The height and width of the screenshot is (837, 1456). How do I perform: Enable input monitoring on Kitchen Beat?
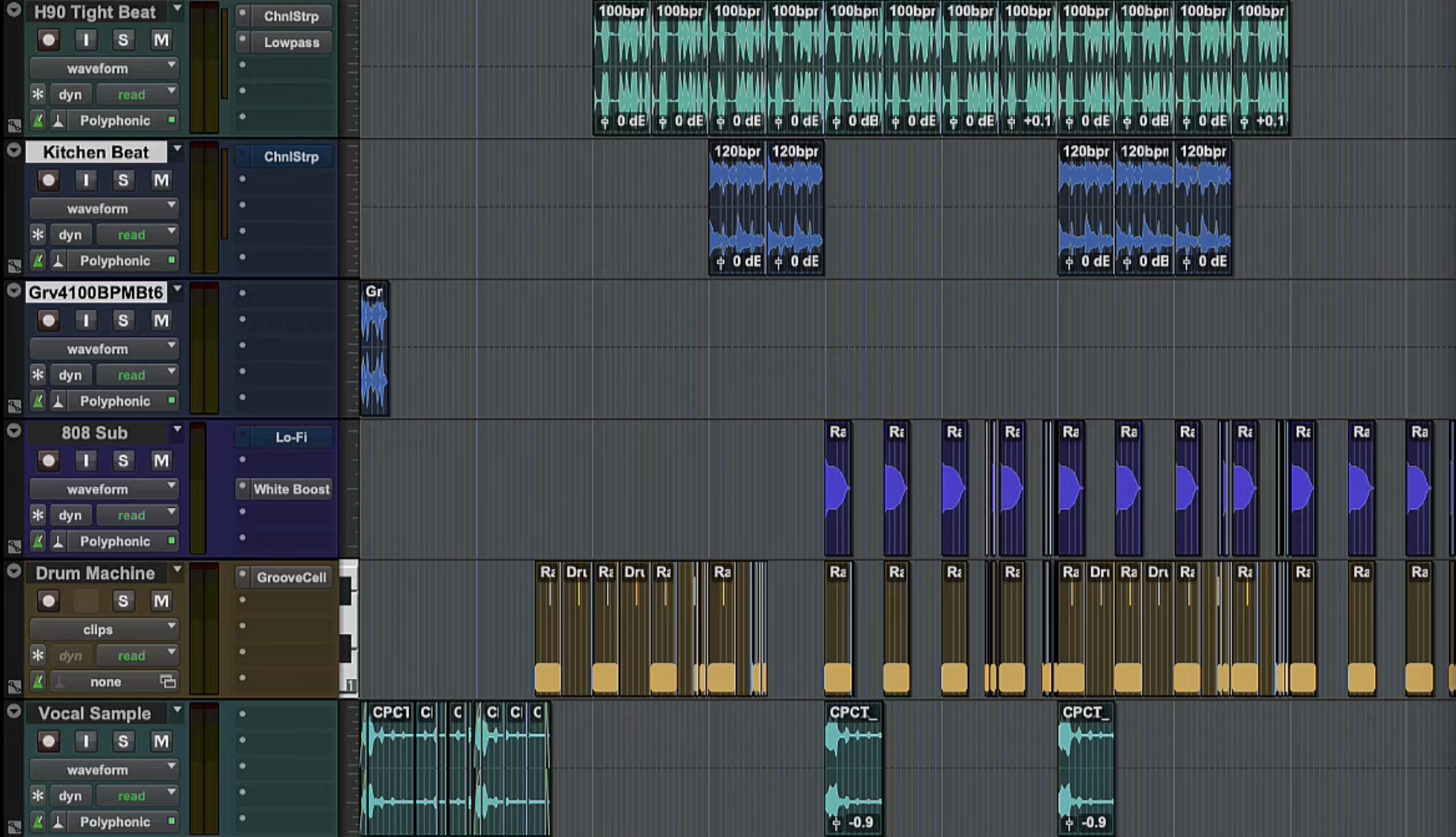pyautogui.click(x=85, y=180)
